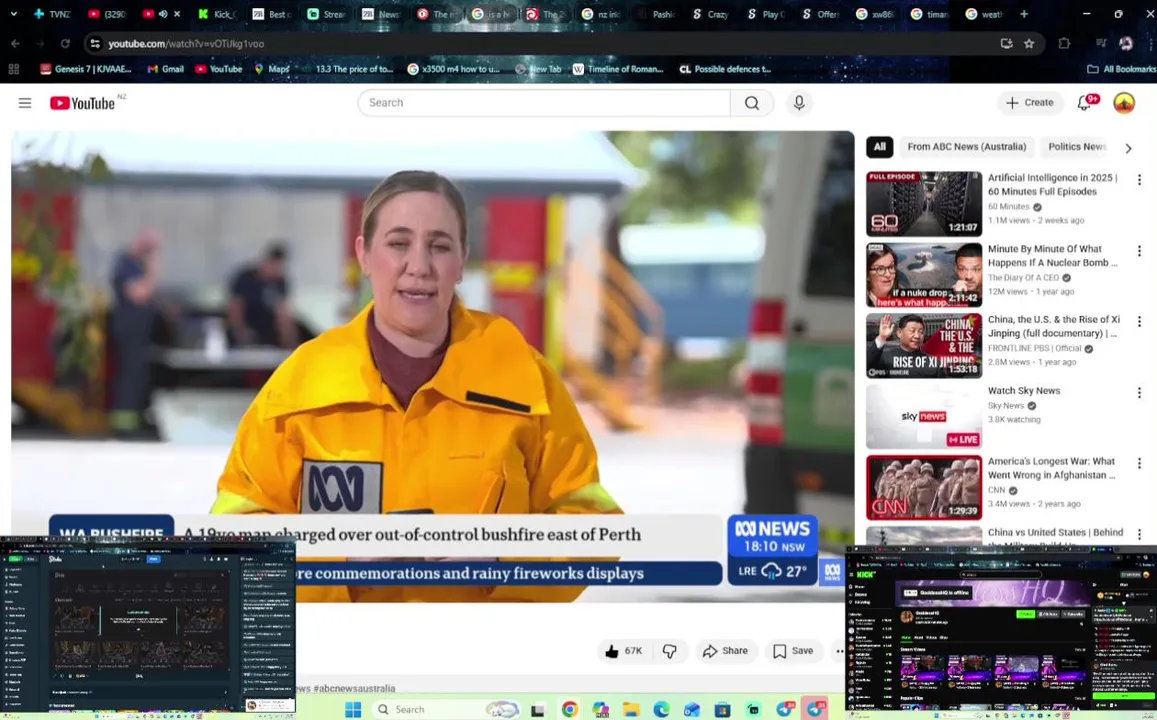Open the YouTube guide hamburger menu
Screen dimensions: 1157x720
(25, 103)
